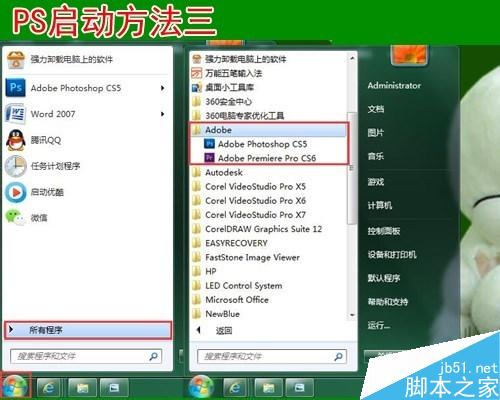Open 默认程序 default programs
Viewport: 500px width, 400px height.
tap(384, 278)
